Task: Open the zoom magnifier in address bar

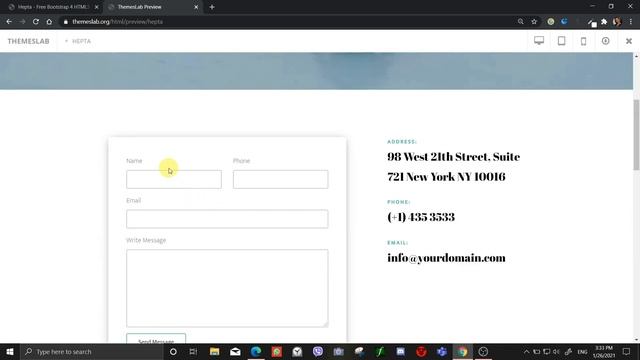Action: [520, 22]
